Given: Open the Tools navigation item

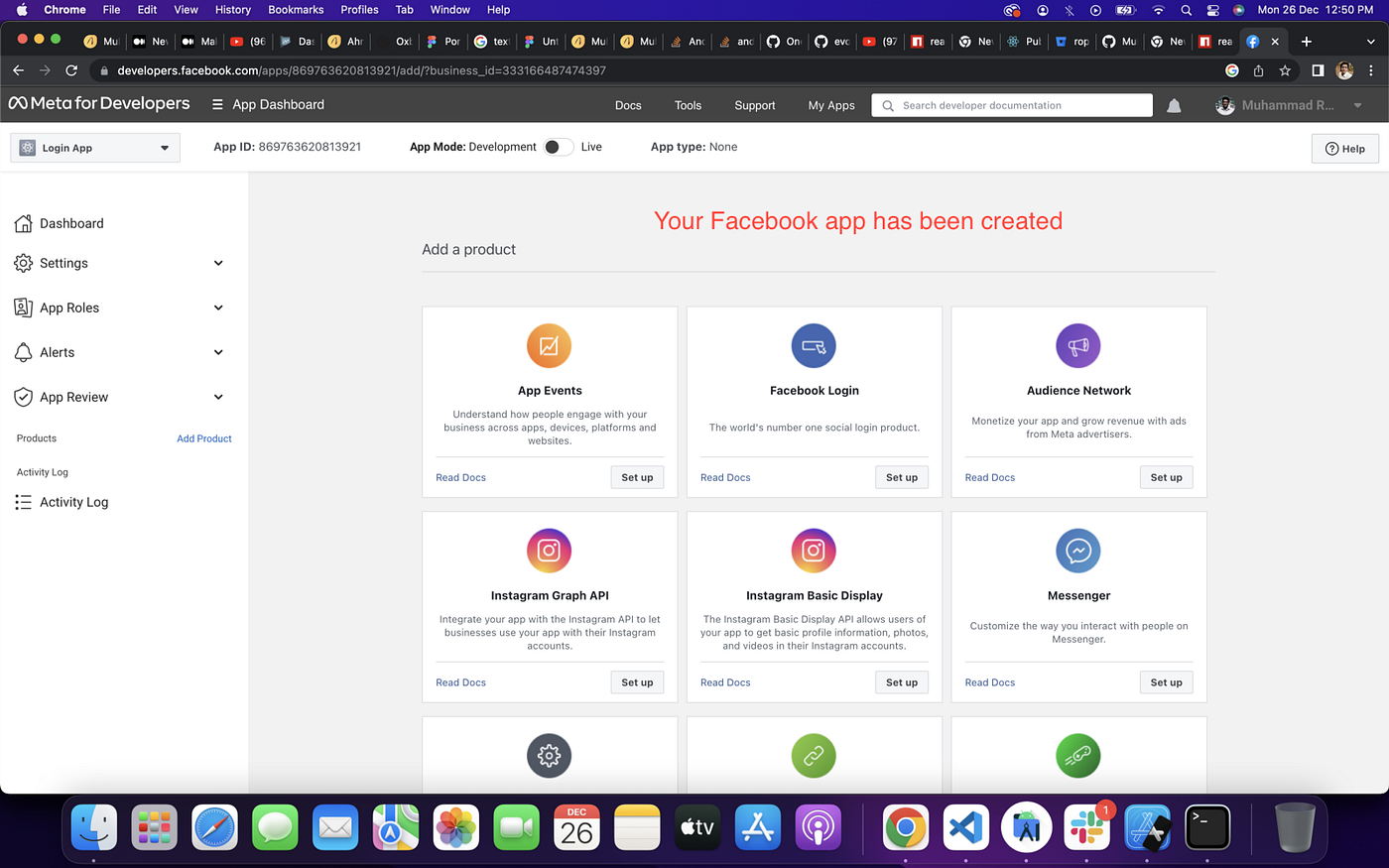Looking at the screenshot, I should (688, 105).
